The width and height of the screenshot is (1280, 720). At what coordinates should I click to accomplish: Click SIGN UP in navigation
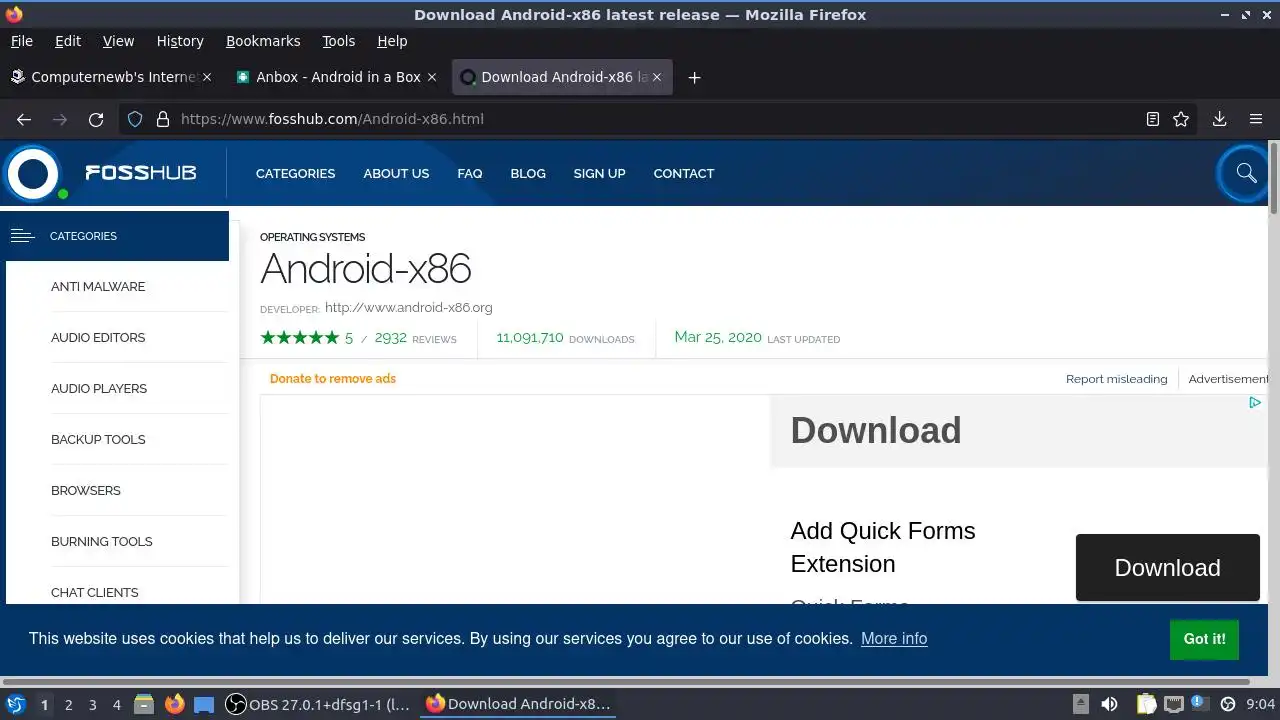pyautogui.click(x=599, y=173)
